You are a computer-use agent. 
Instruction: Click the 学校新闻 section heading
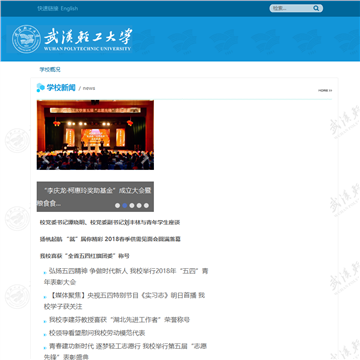pyautogui.click(x=61, y=88)
